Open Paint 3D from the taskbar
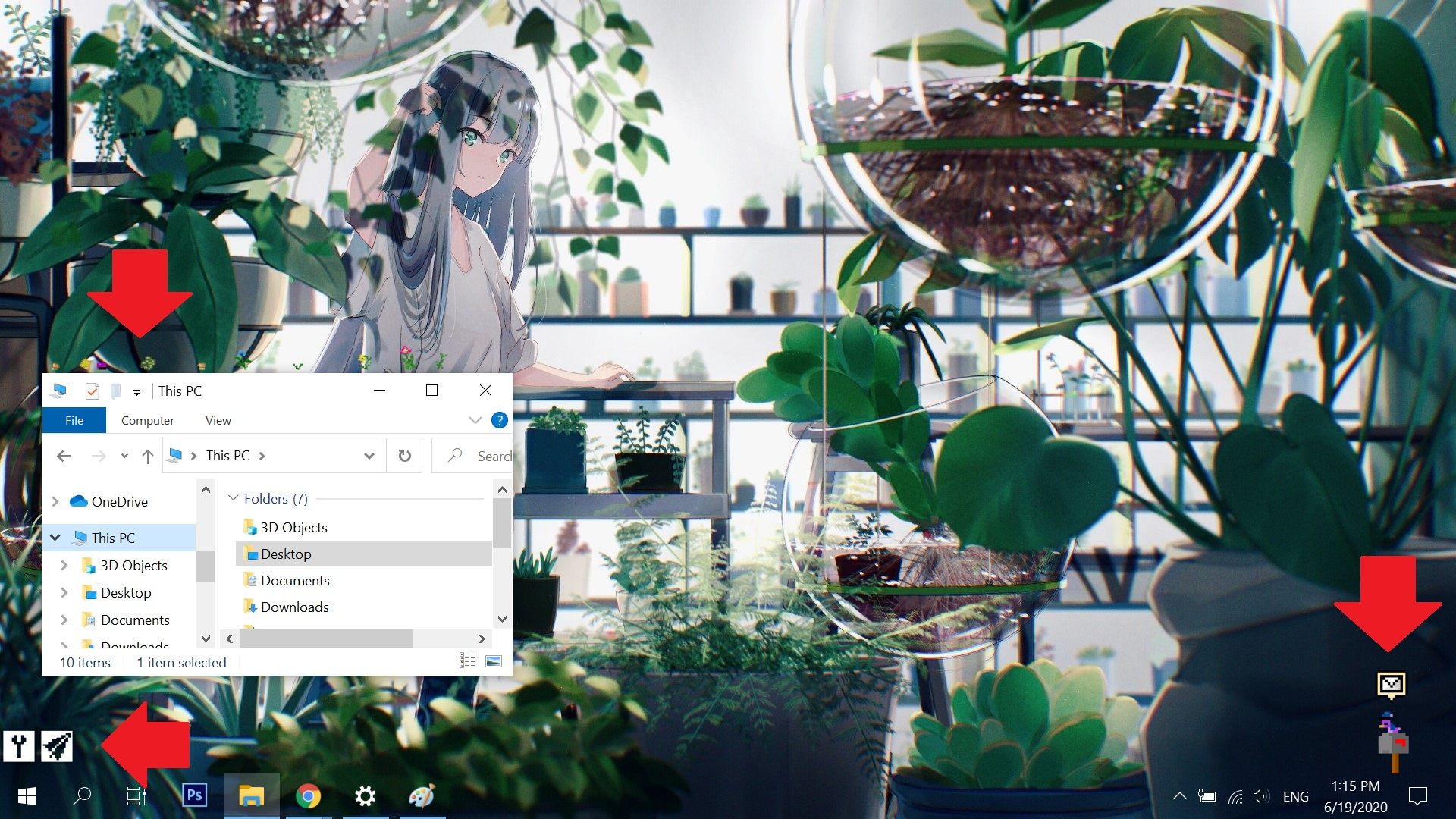 tap(422, 795)
